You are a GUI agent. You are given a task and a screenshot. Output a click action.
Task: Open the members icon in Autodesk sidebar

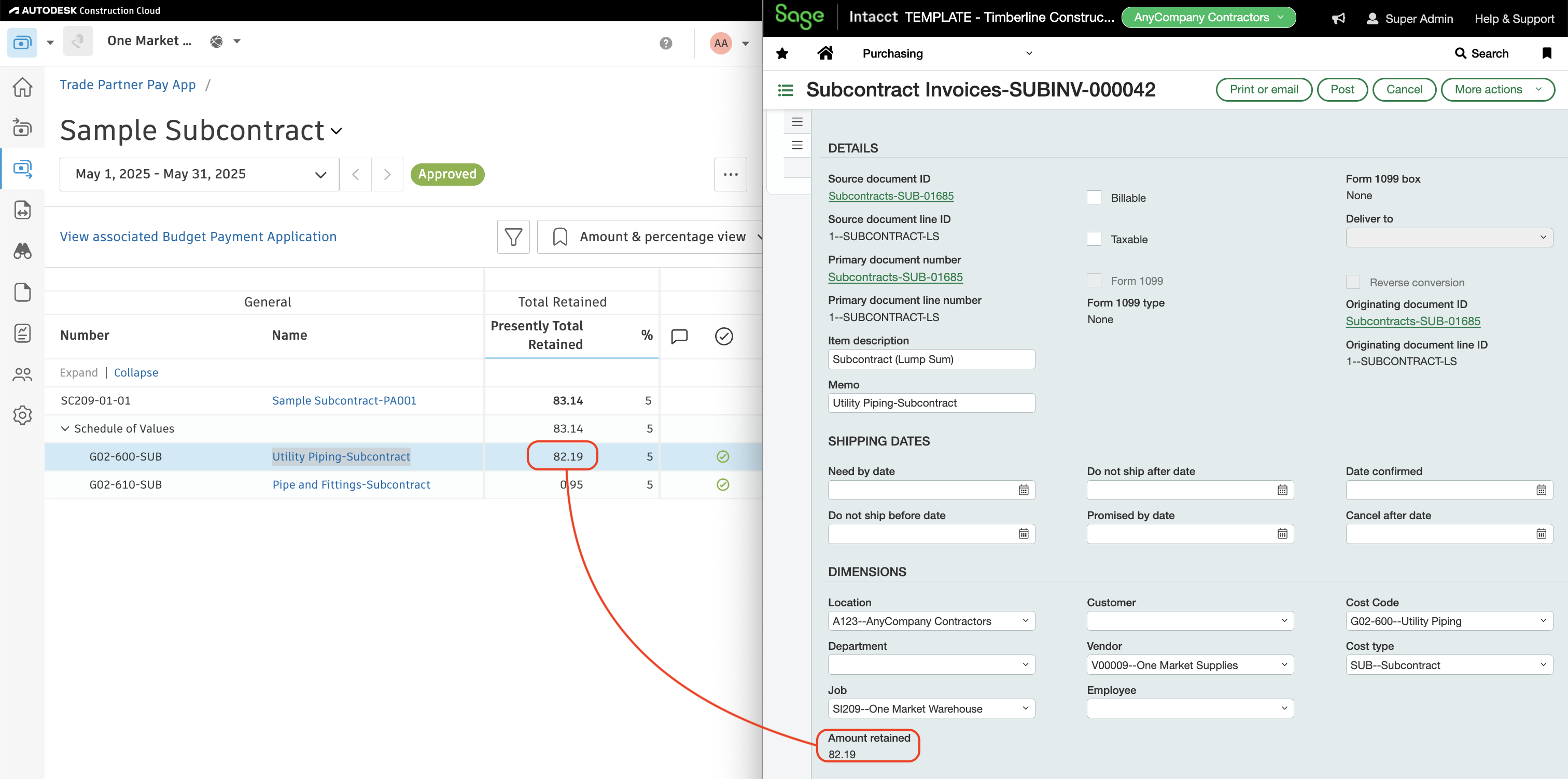[x=22, y=374]
